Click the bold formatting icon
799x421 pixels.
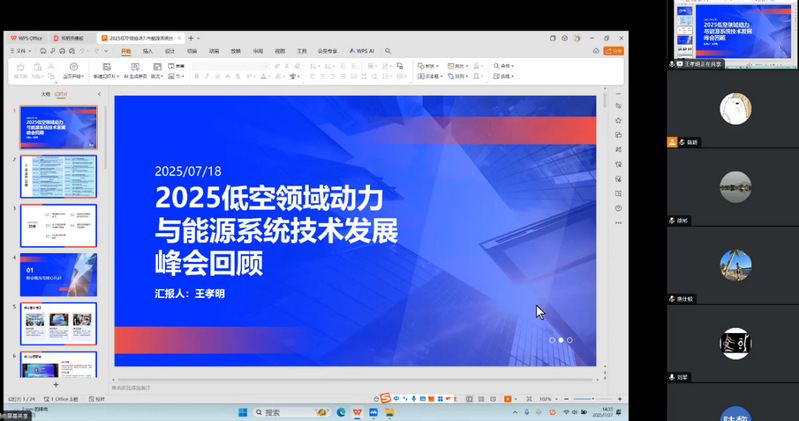point(197,76)
